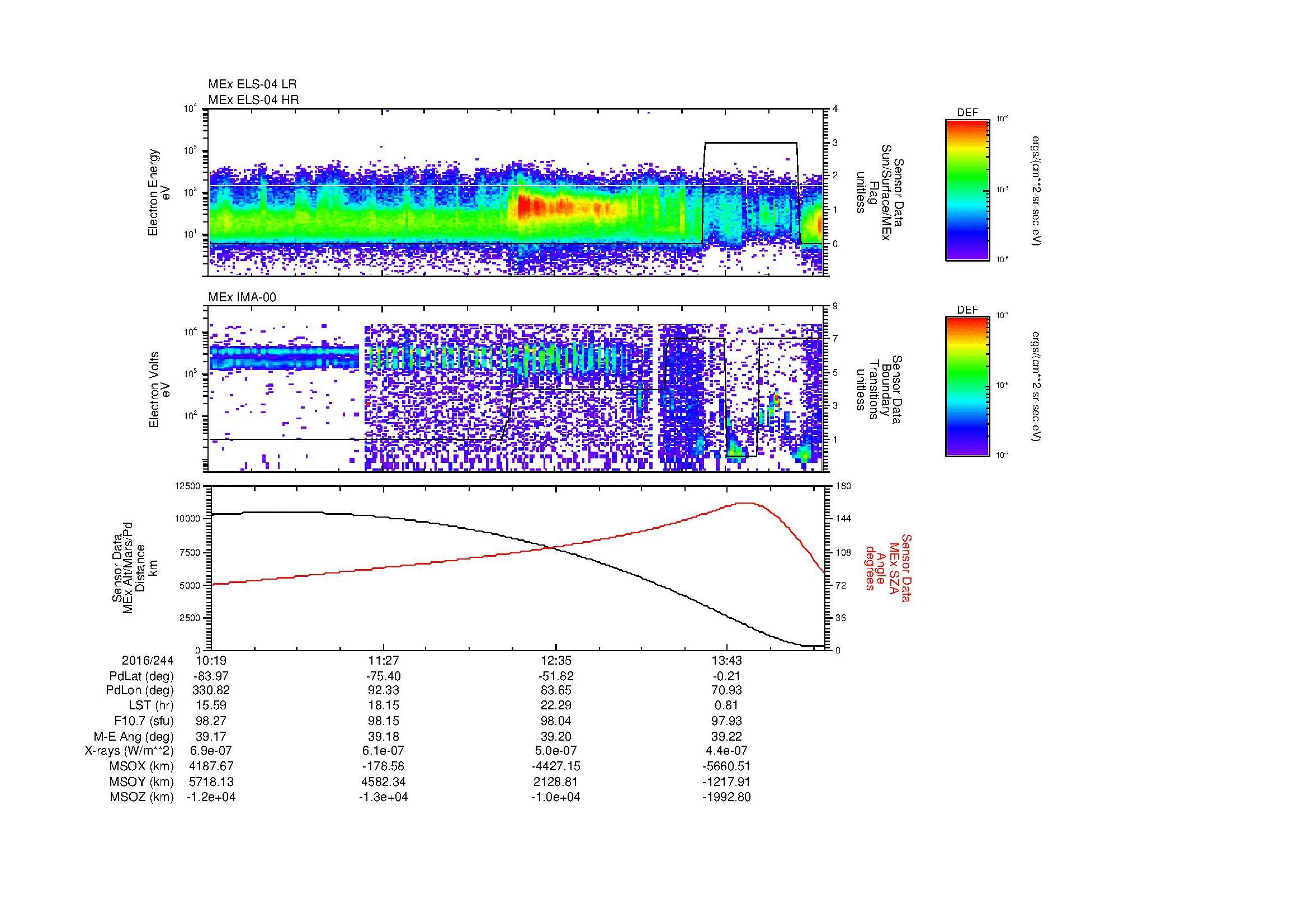This screenshot has height=924, width=1308.
Task: Click the 'MEx IMA-00' panel title
Action: pos(242,297)
